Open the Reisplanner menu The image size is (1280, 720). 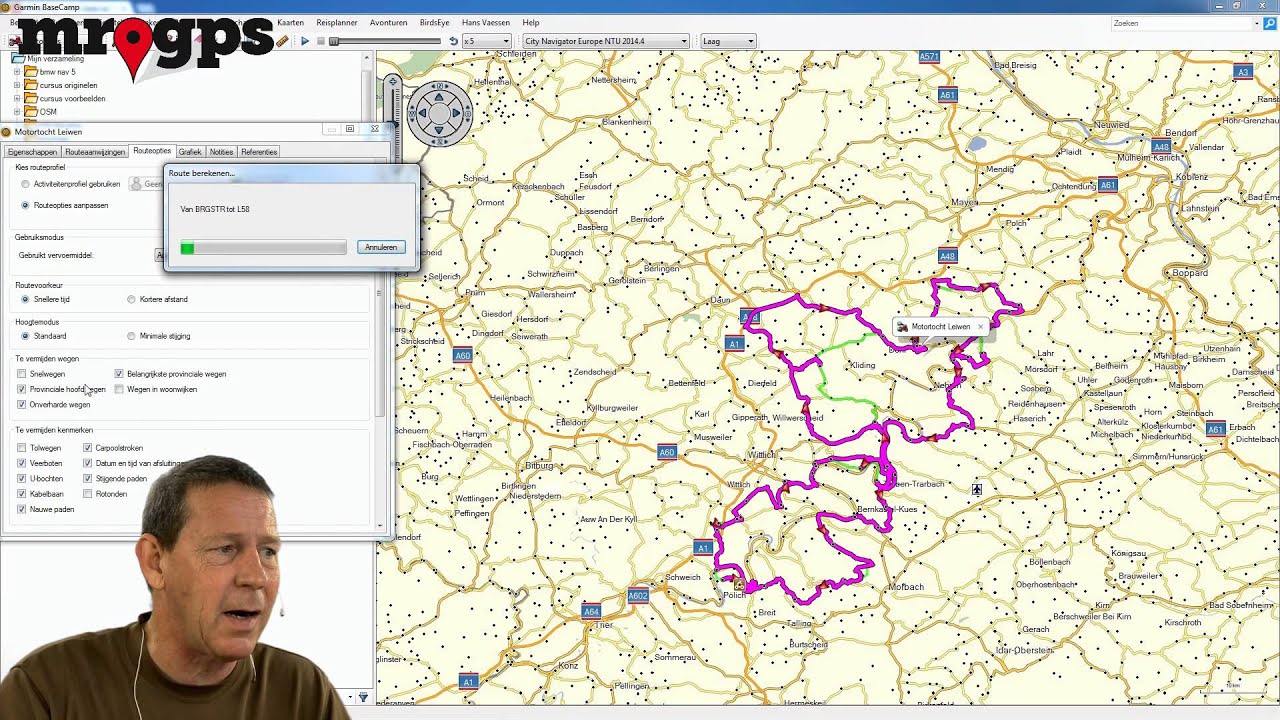click(336, 22)
